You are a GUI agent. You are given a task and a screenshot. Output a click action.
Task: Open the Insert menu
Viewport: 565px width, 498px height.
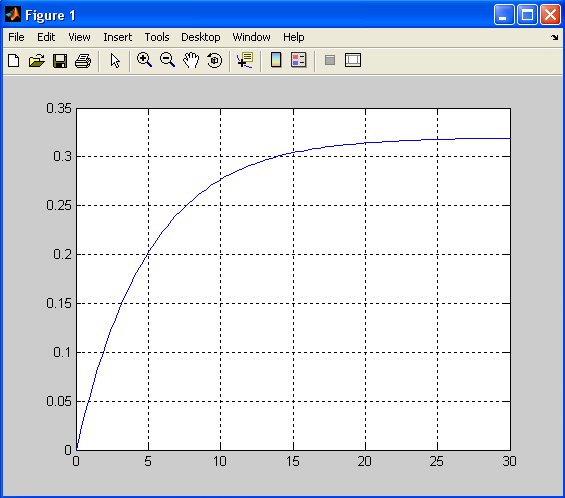tap(117, 37)
